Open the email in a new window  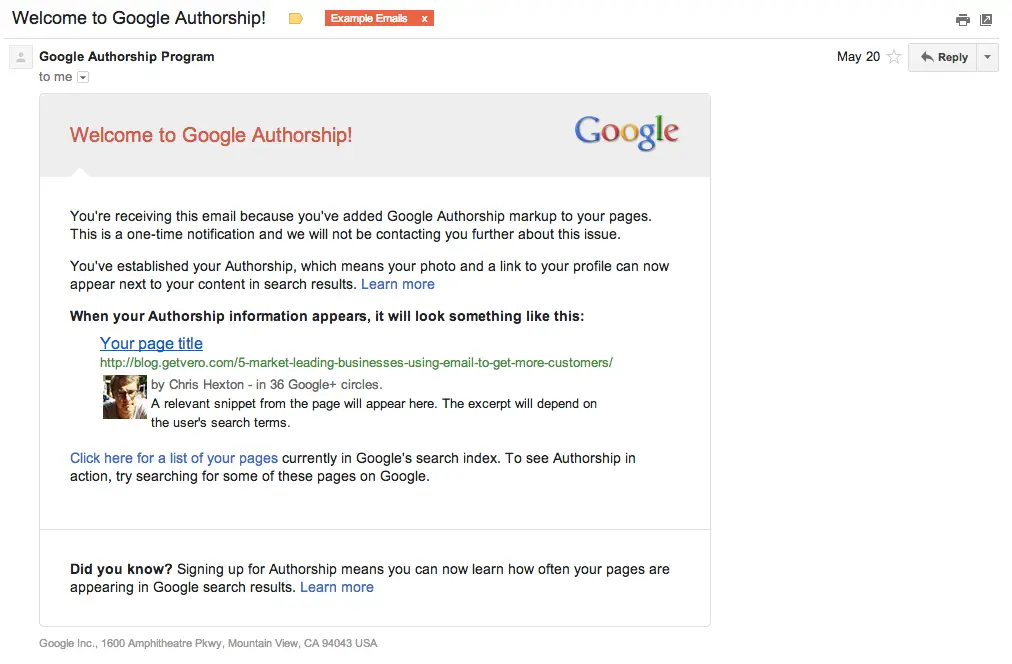tap(988, 18)
